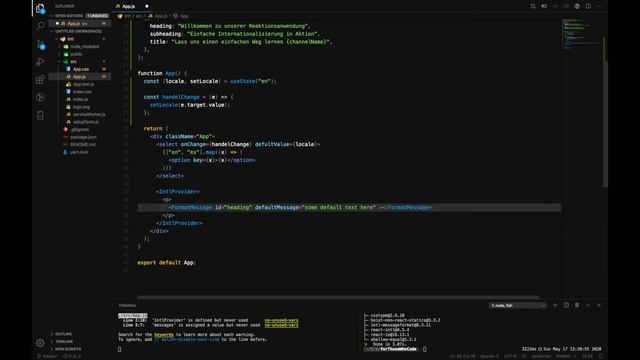Open the more actions ellipsis in editor title
The width and height of the screenshot is (640, 360).
pyautogui.click(x=599, y=6)
